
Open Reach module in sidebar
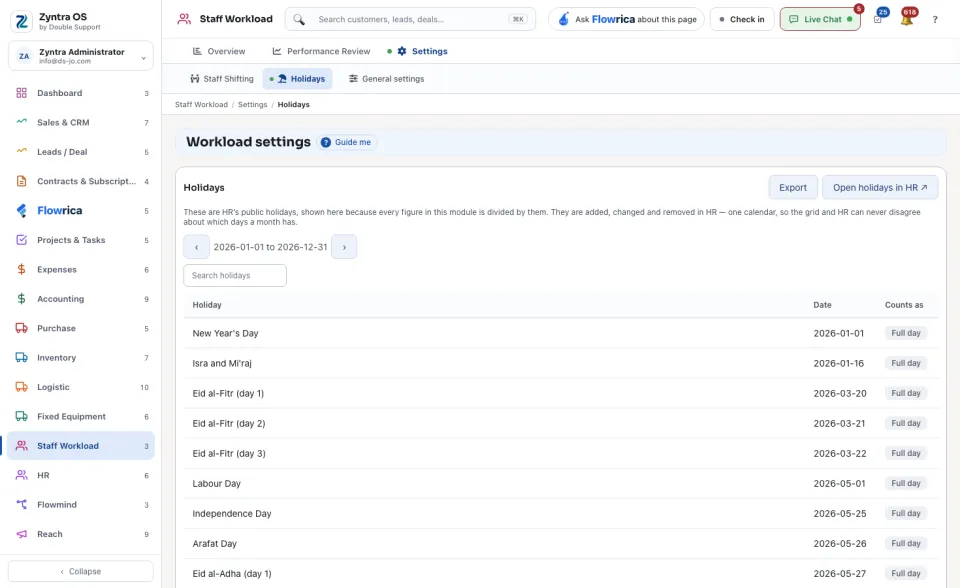[x=81, y=534]
